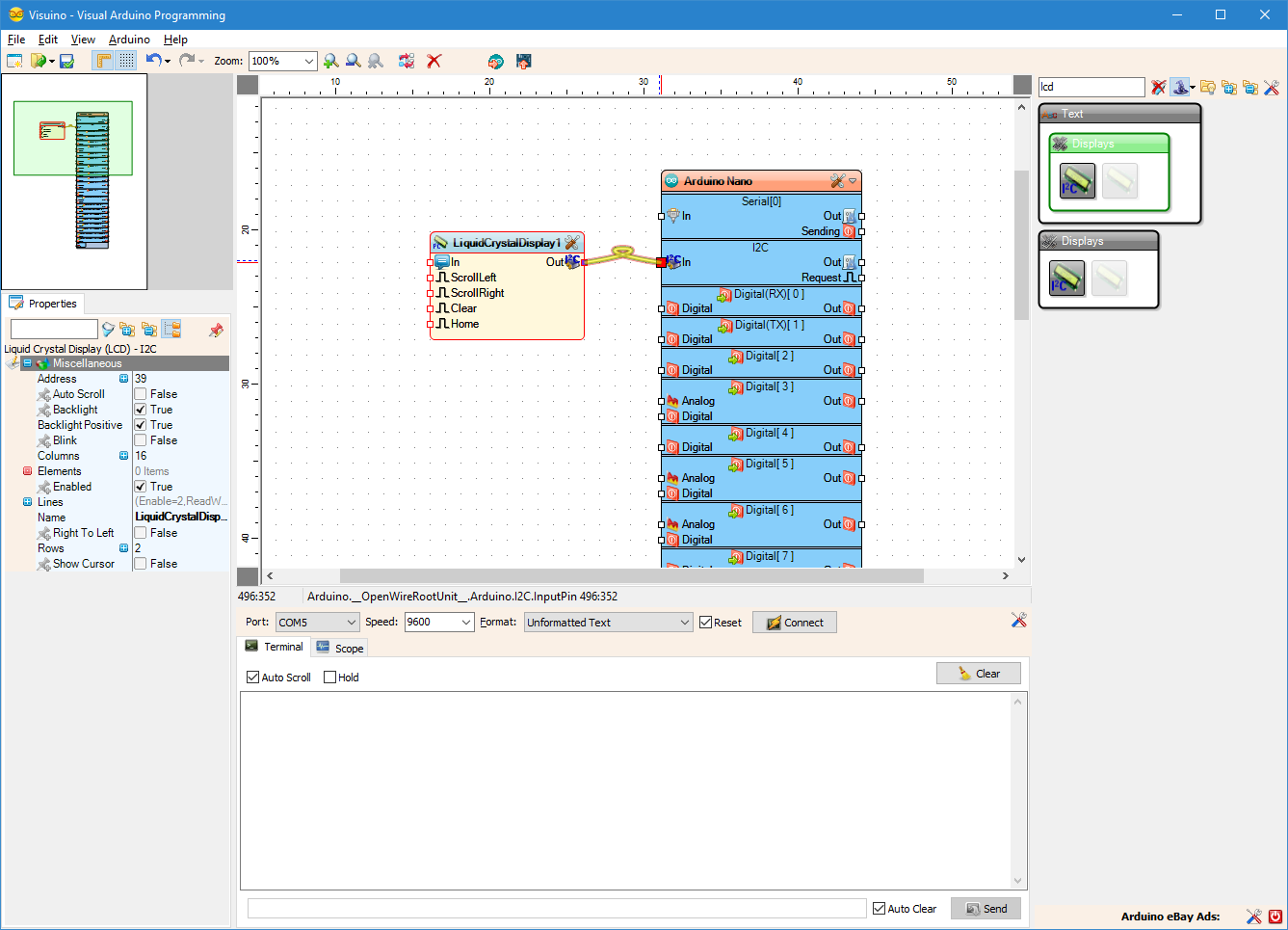Click the serial panel settings tools icon
The image size is (1288, 930).
coord(1018,620)
